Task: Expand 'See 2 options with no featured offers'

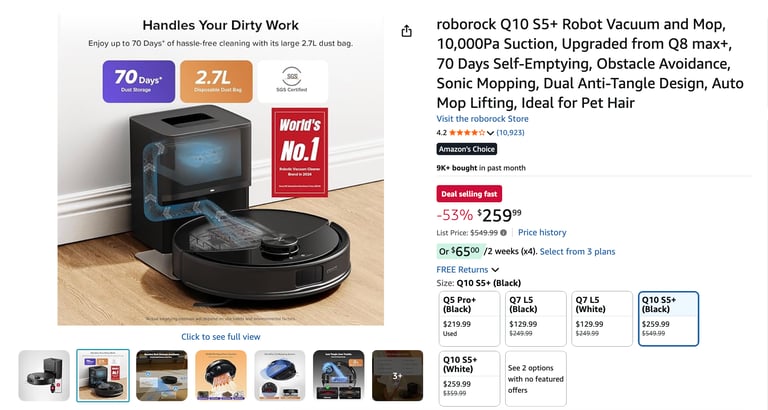Action: [x=536, y=378]
